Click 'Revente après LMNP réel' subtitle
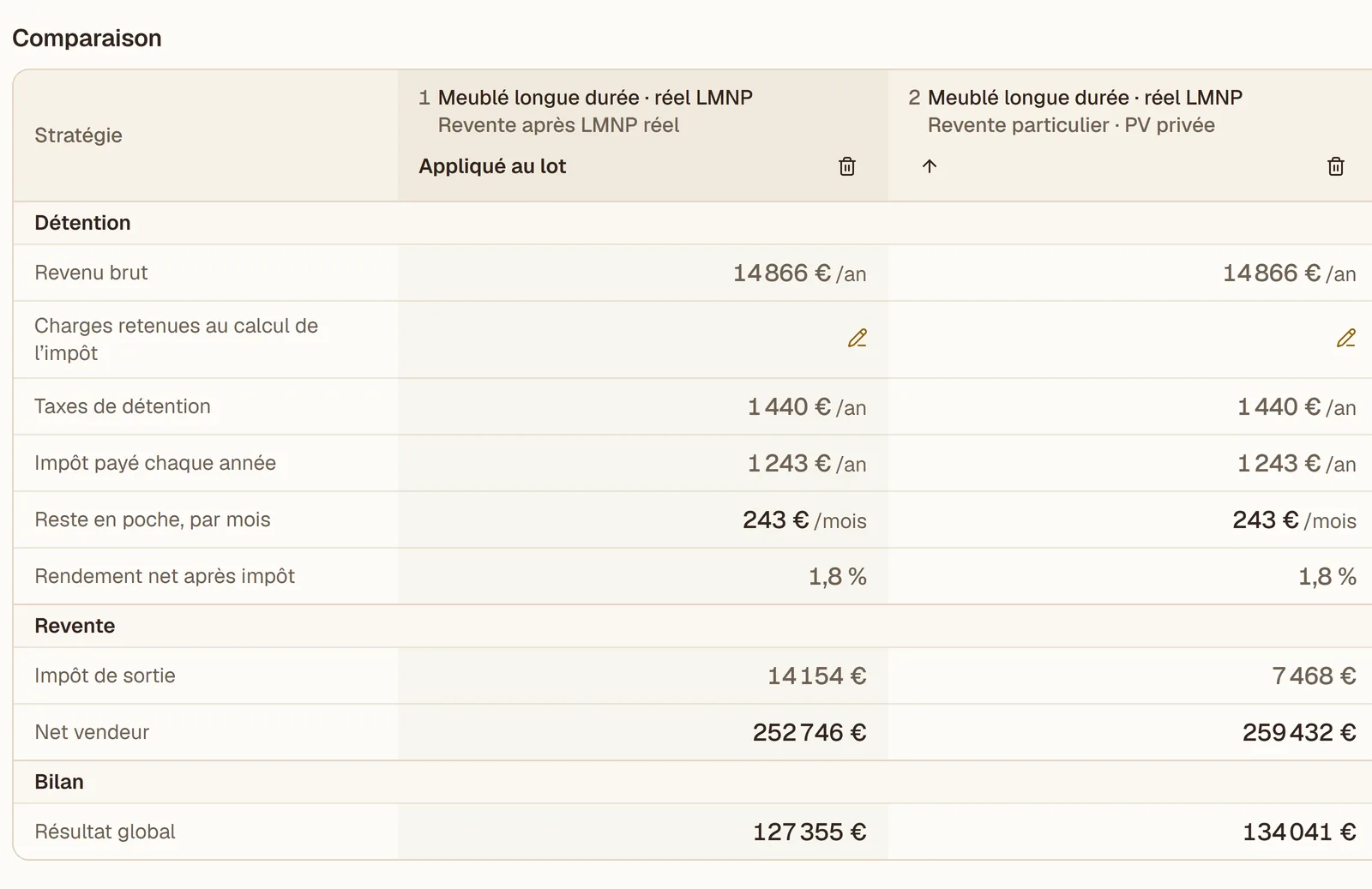Screen dimensions: 1372x889 (558, 125)
